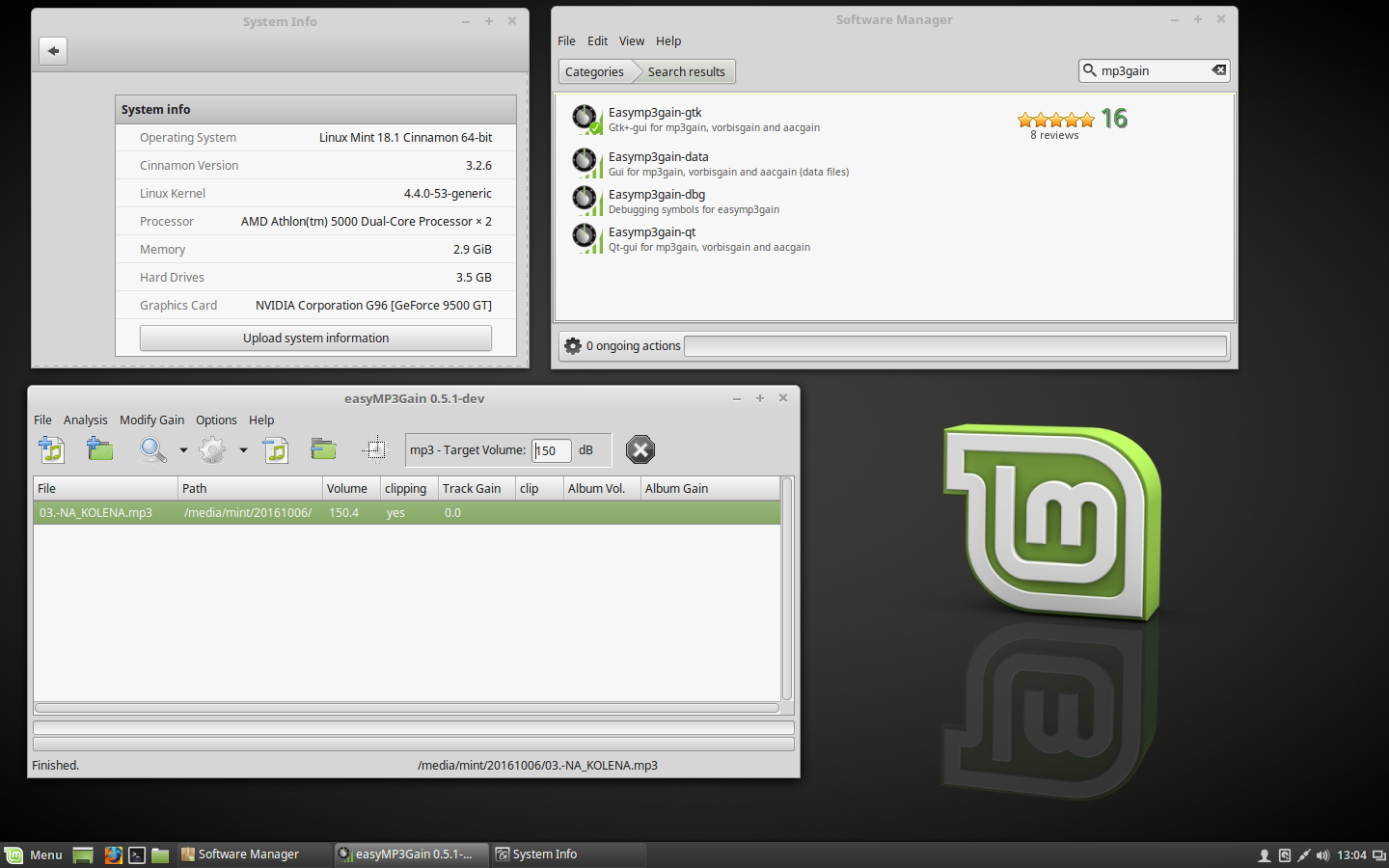This screenshot has height=868, width=1389.
Task: Click the vertical scrollbar of the file list
Action: click(787, 588)
